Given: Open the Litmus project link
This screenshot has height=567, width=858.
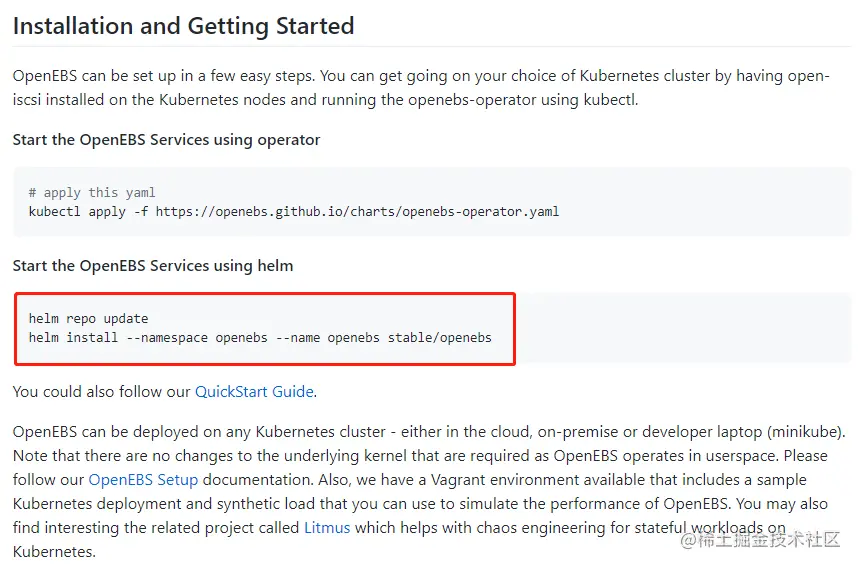Looking at the screenshot, I should point(327,527).
